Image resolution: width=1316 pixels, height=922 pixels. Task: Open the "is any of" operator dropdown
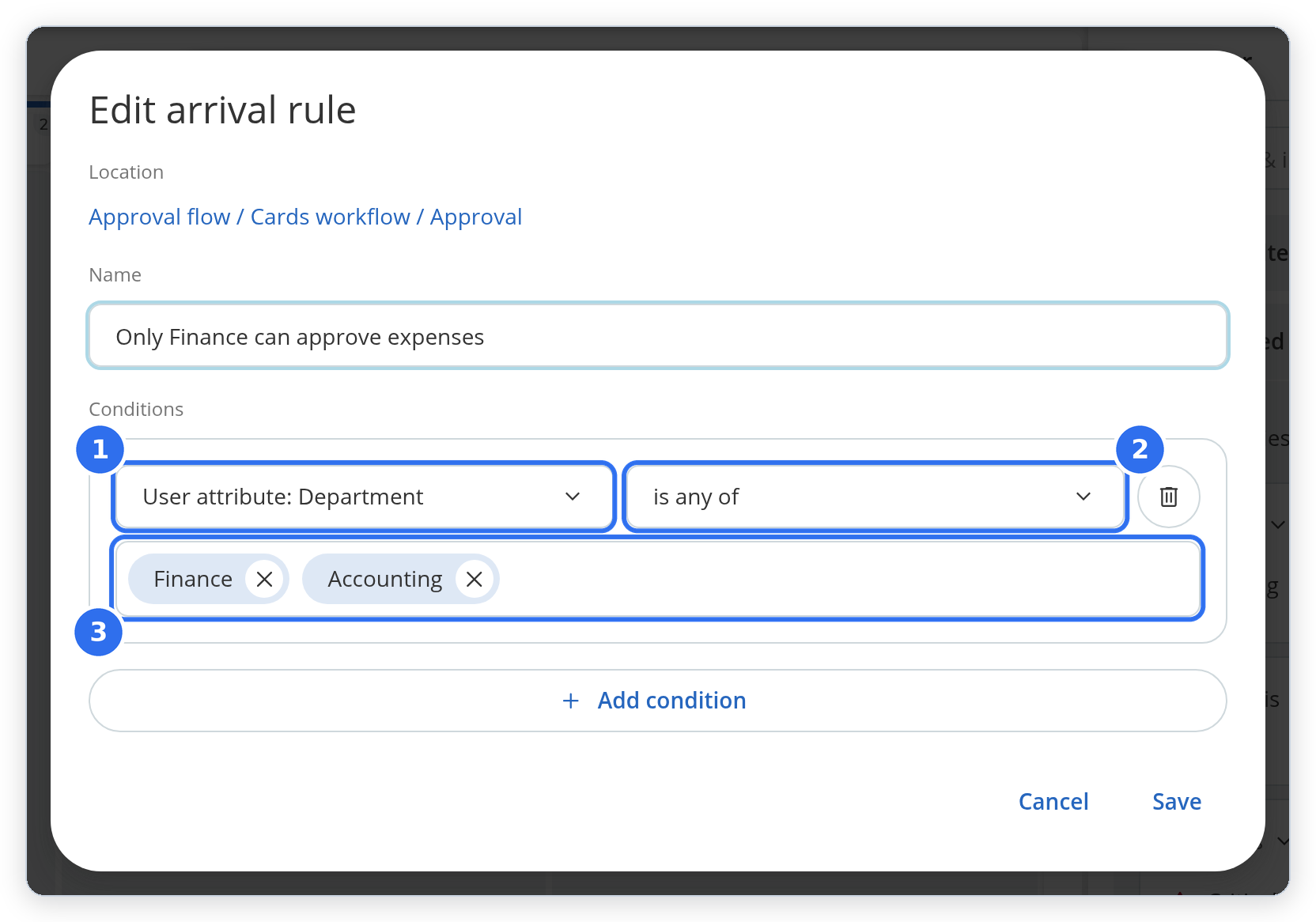pos(875,497)
